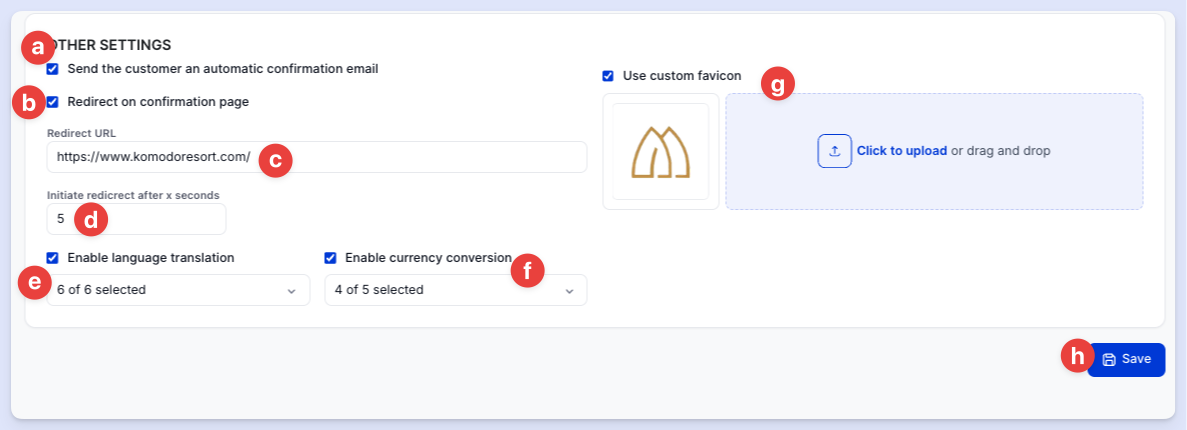Focus the redirect seconds input field
Image resolution: width=1187 pixels, height=430 pixels.
[x=136, y=219]
